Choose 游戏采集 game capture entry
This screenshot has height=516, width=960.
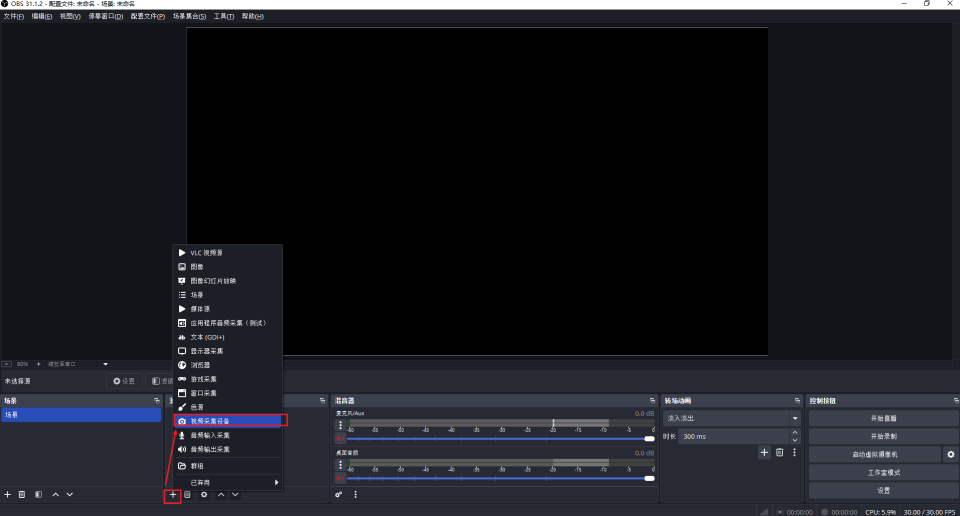click(227, 379)
